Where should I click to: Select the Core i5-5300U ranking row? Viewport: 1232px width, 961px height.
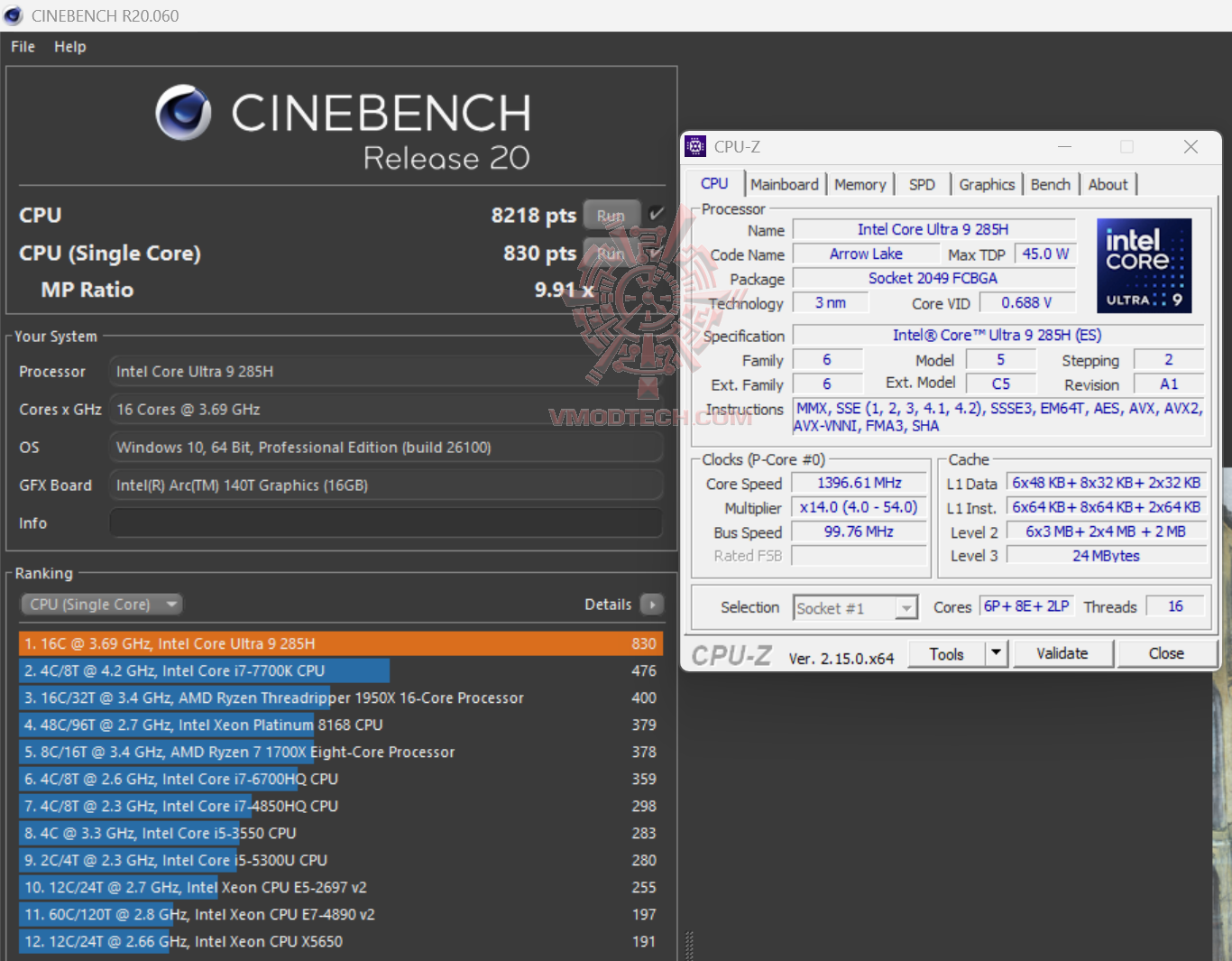click(341, 860)
